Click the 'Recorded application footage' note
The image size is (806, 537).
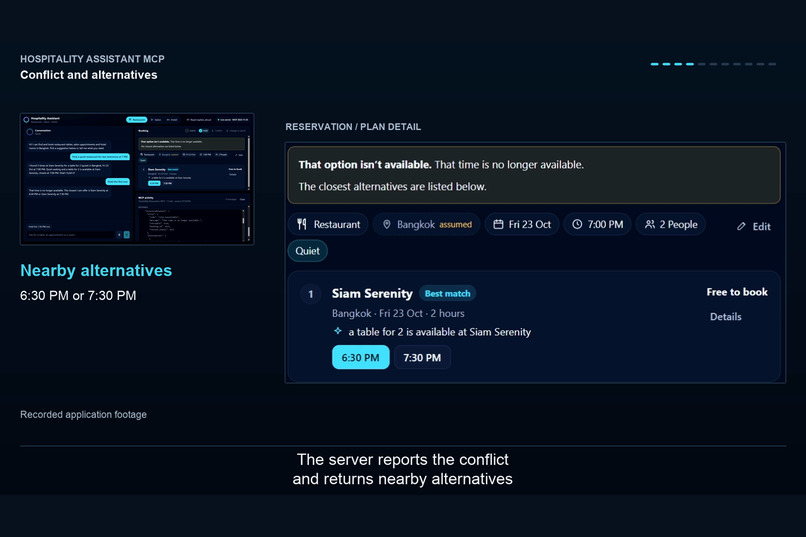83,415
